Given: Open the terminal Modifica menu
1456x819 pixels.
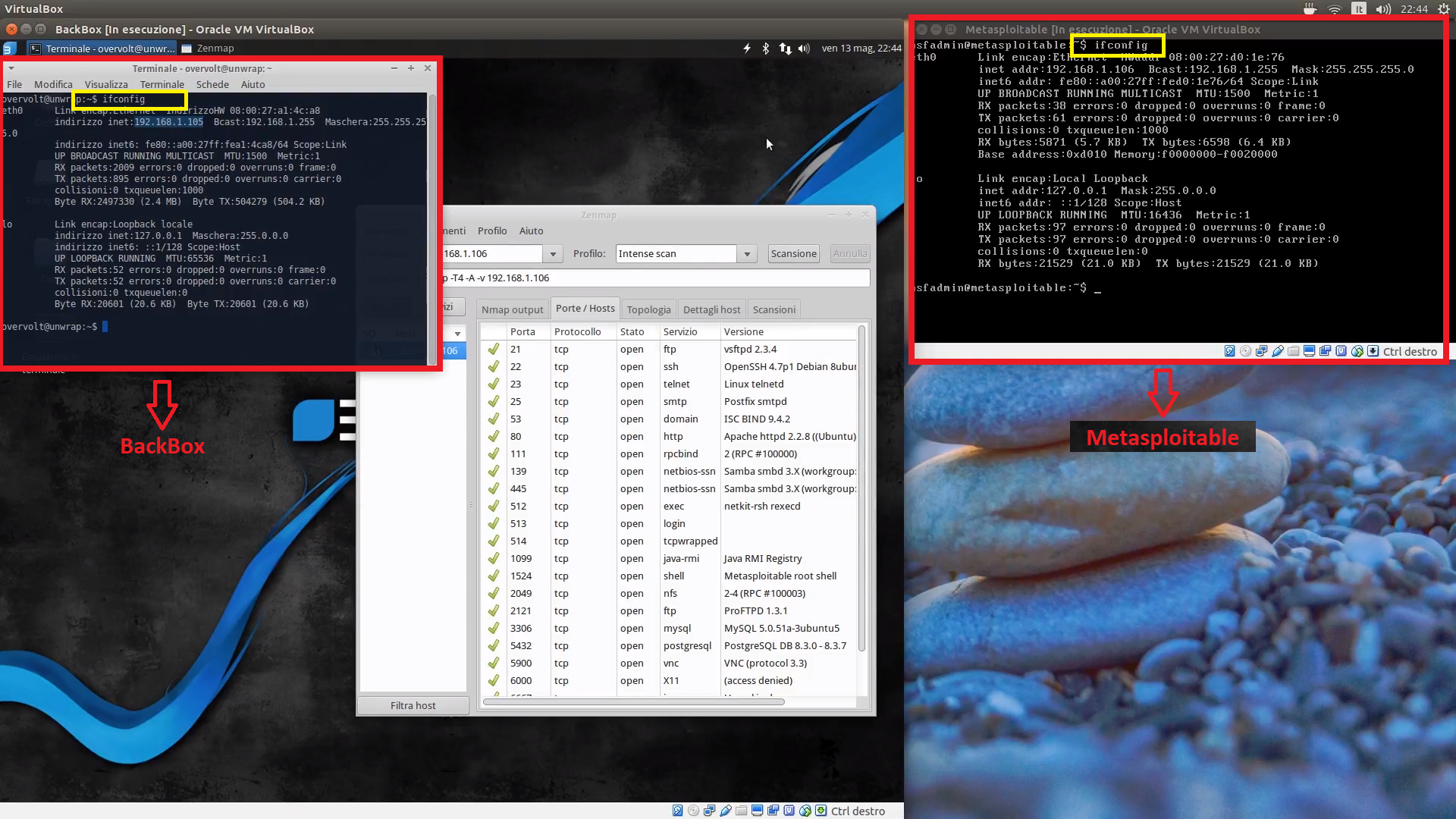Looking at the screenshot, I should coord(53,84).
